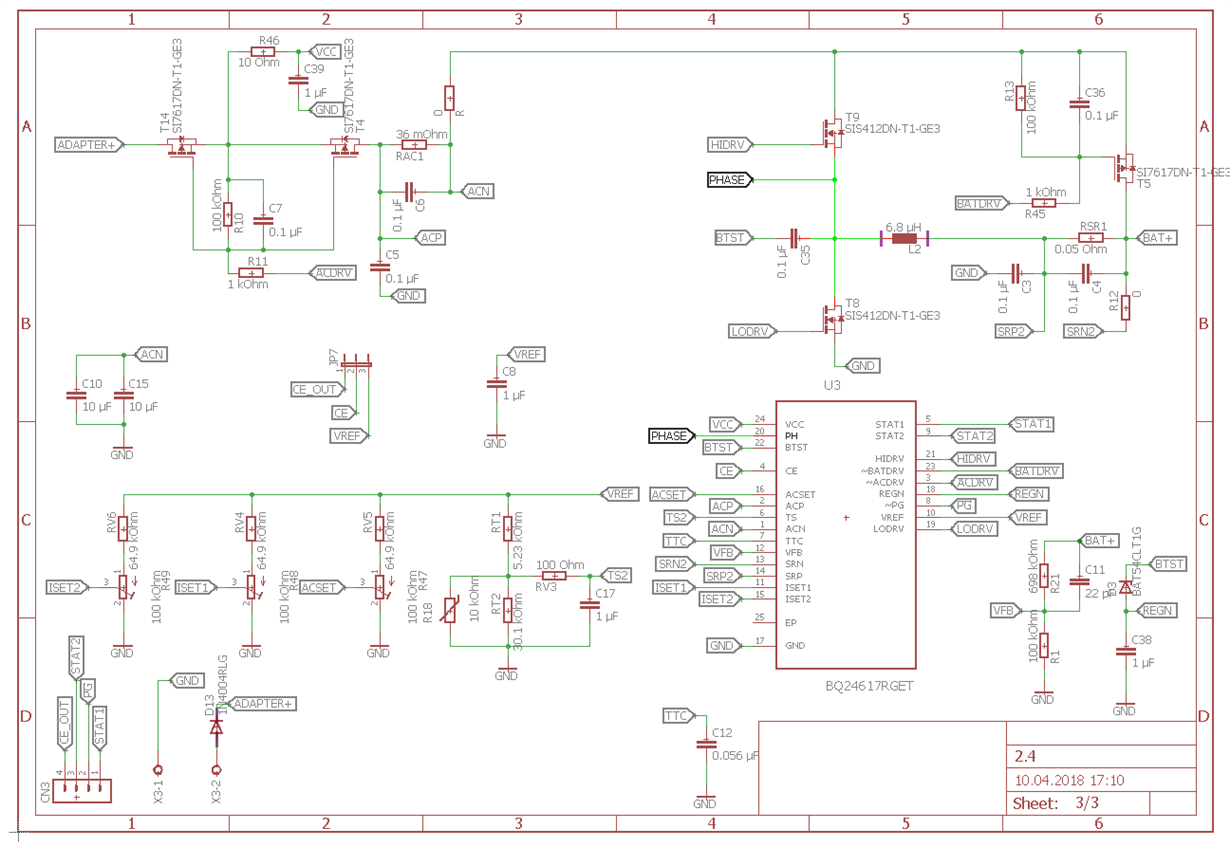Select the LODRV label beside T8
The image size is (1230, 865).
pyautogui.click(x=751, y=331)
